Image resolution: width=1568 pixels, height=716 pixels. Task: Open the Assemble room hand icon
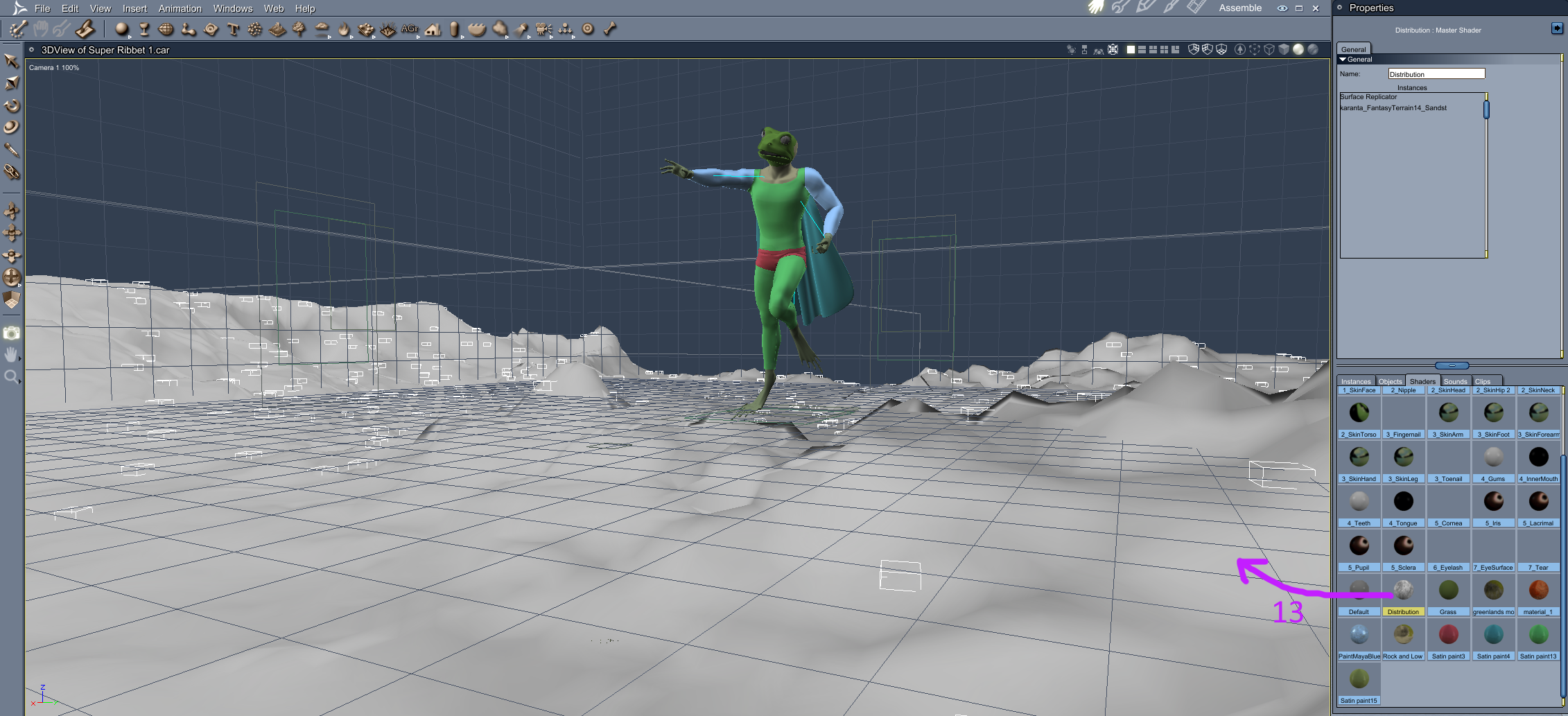1095,8
